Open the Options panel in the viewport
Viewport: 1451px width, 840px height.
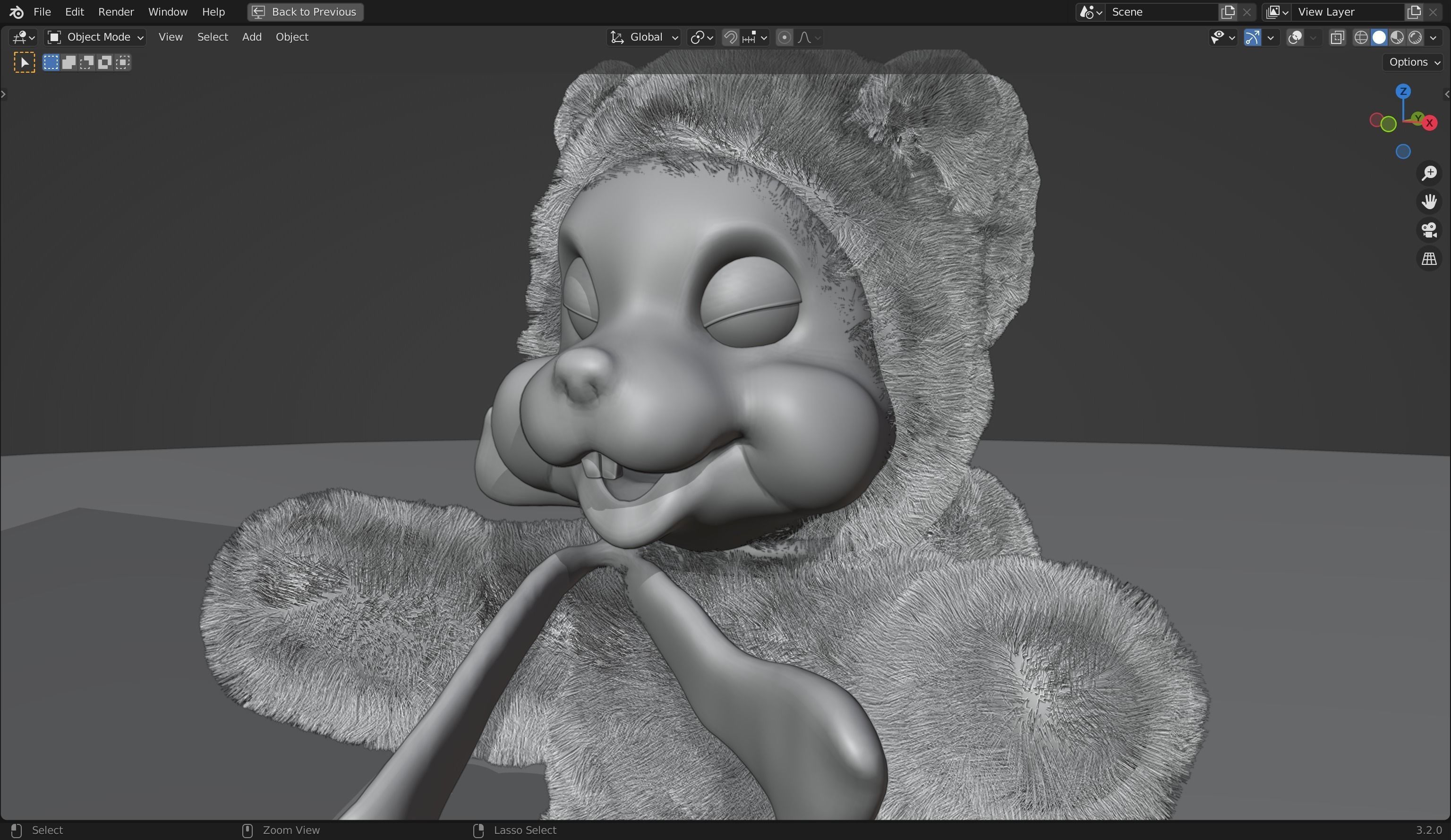tap(1412, 61)
